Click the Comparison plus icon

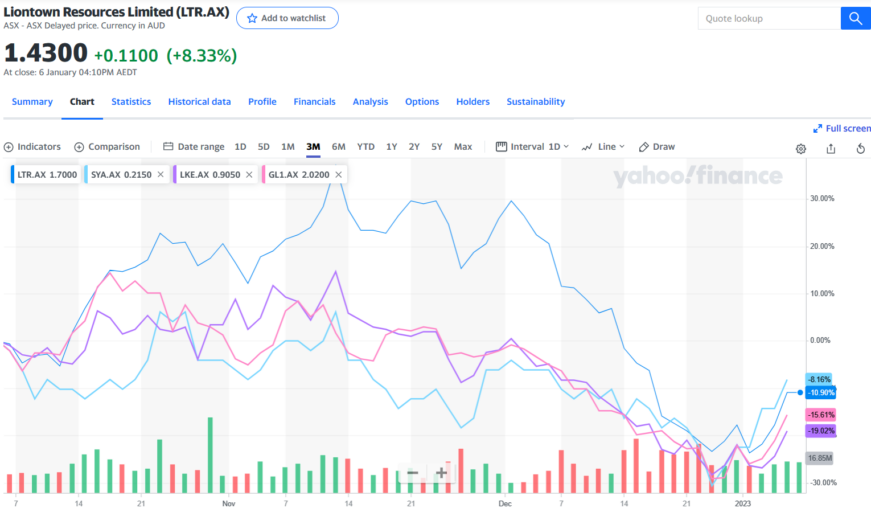tap(79, 147)
